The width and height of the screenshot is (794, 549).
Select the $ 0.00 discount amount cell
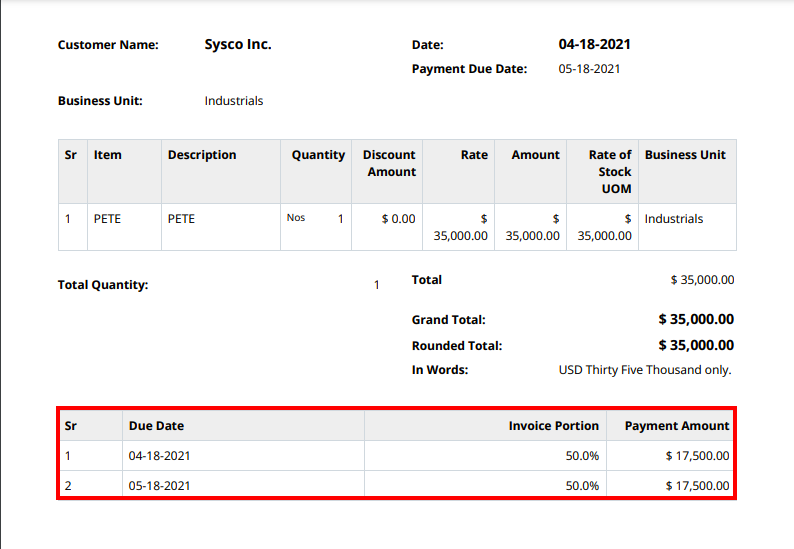coord(398,219)
